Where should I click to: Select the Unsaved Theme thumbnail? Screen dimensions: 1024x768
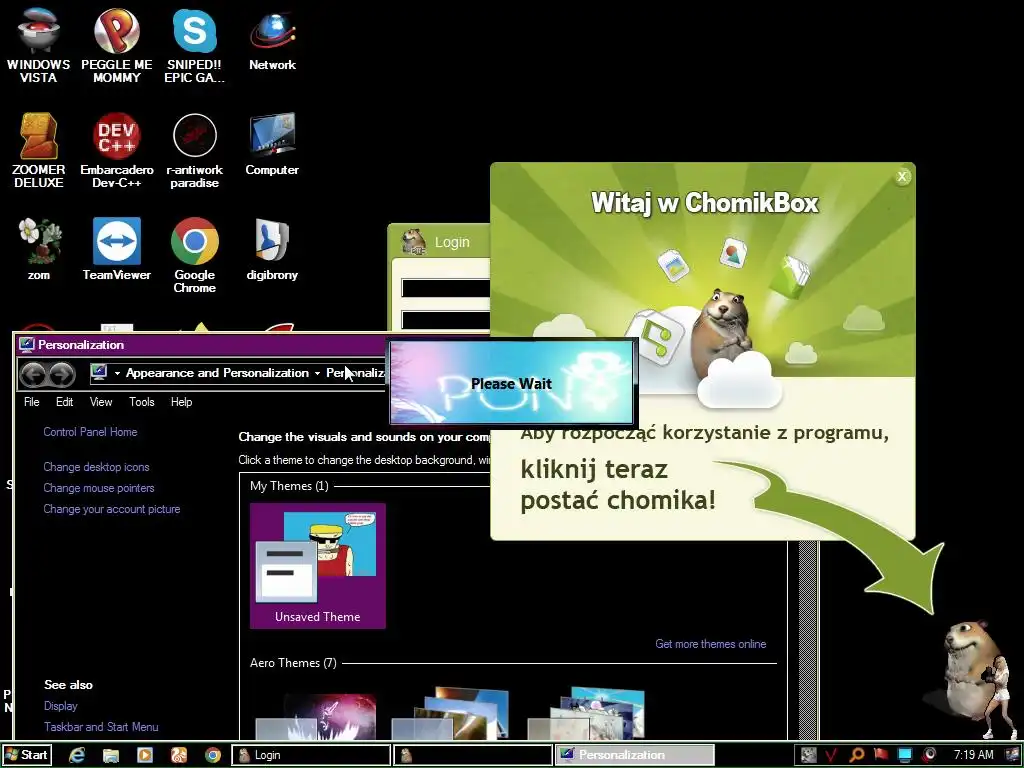(317, 566)
